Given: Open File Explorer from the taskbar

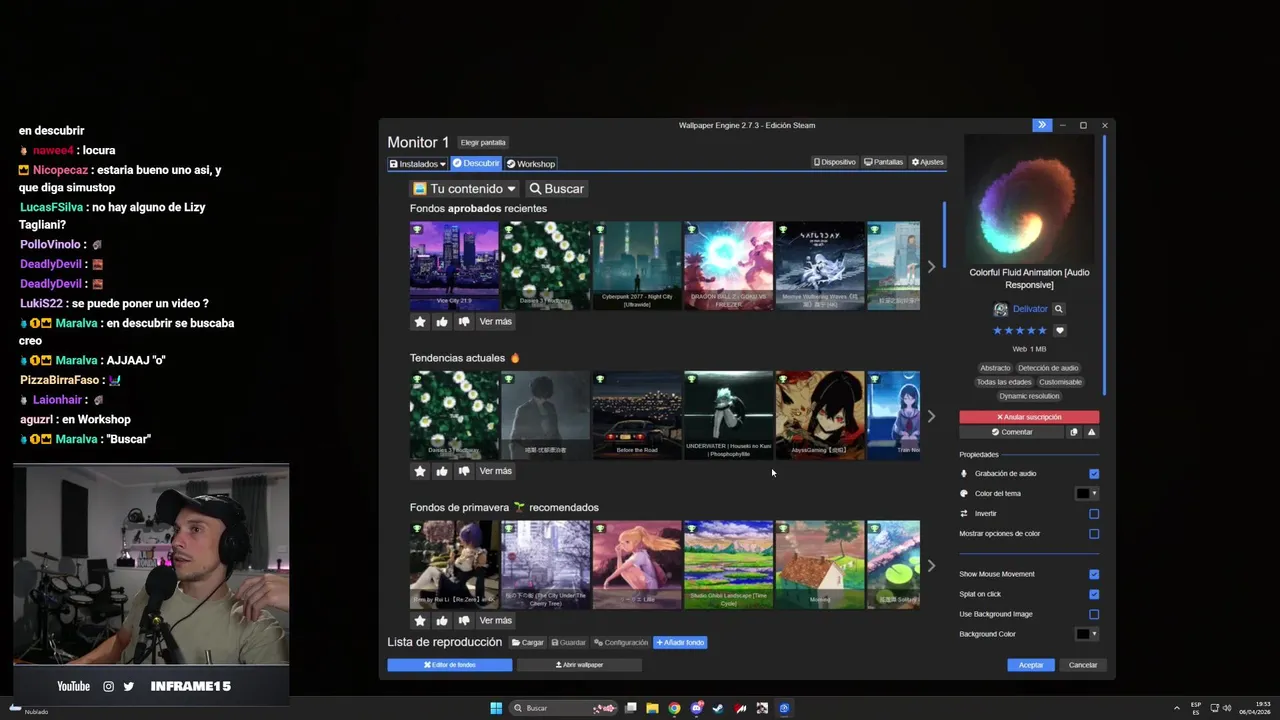Looking at the screenshot, I should pos(652,708).
